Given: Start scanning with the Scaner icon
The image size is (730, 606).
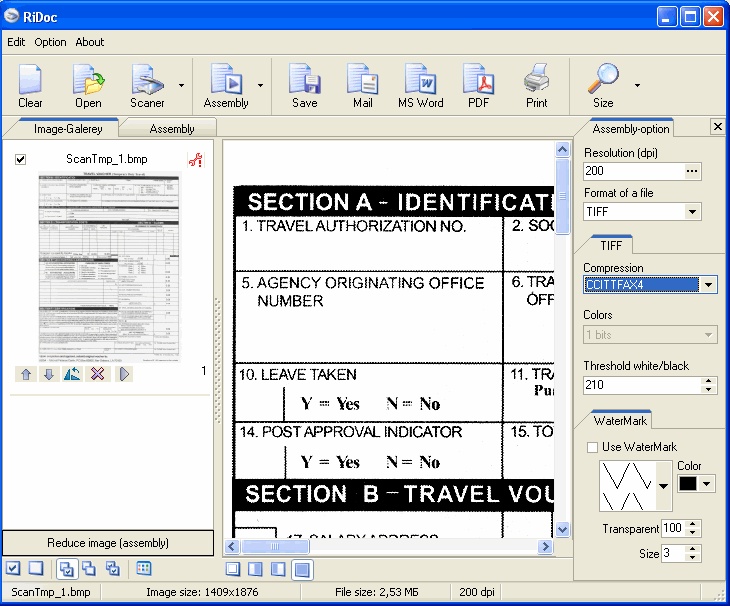Looking at the screenshot, I should click(148, 85).
